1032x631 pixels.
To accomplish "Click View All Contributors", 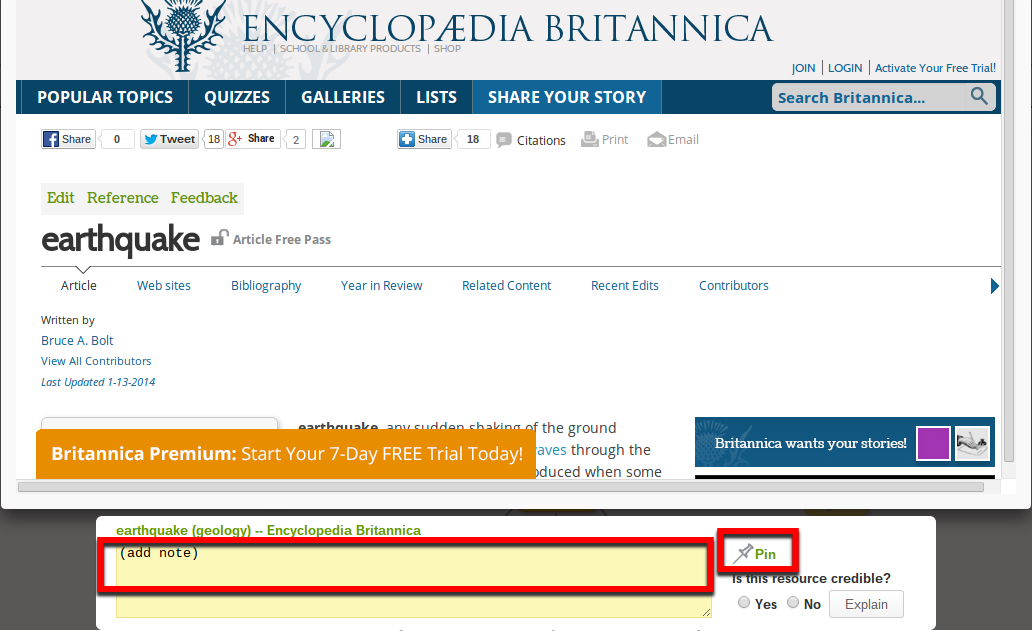I will 96,361.
